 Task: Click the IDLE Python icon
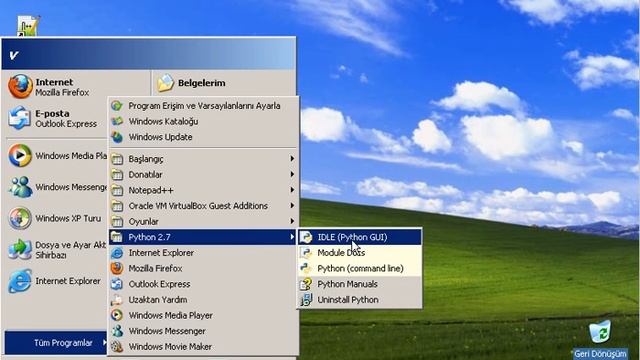click(x=306, y=237)
